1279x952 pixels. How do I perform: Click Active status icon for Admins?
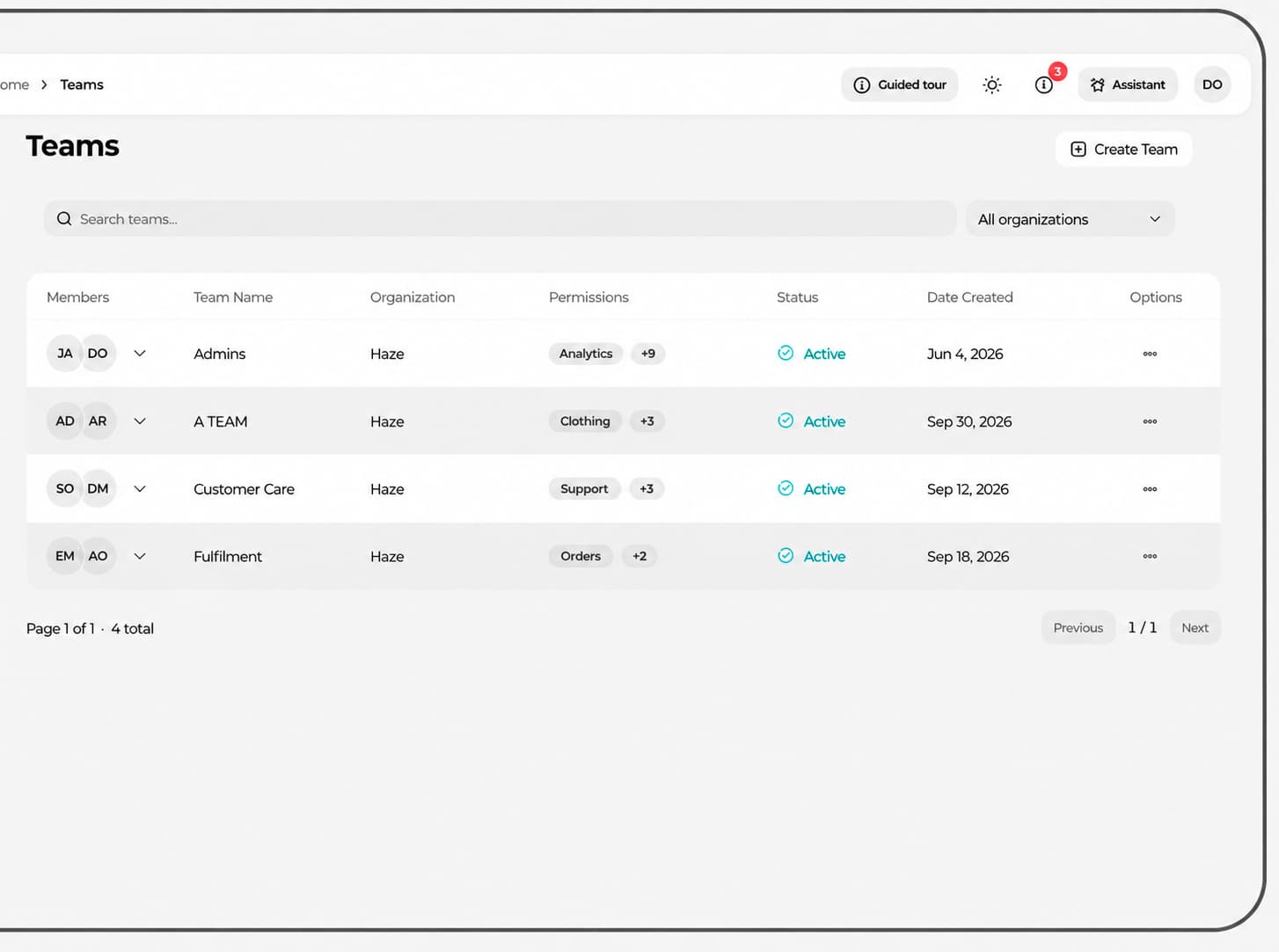pyautogui.click(x=786, y=353)
